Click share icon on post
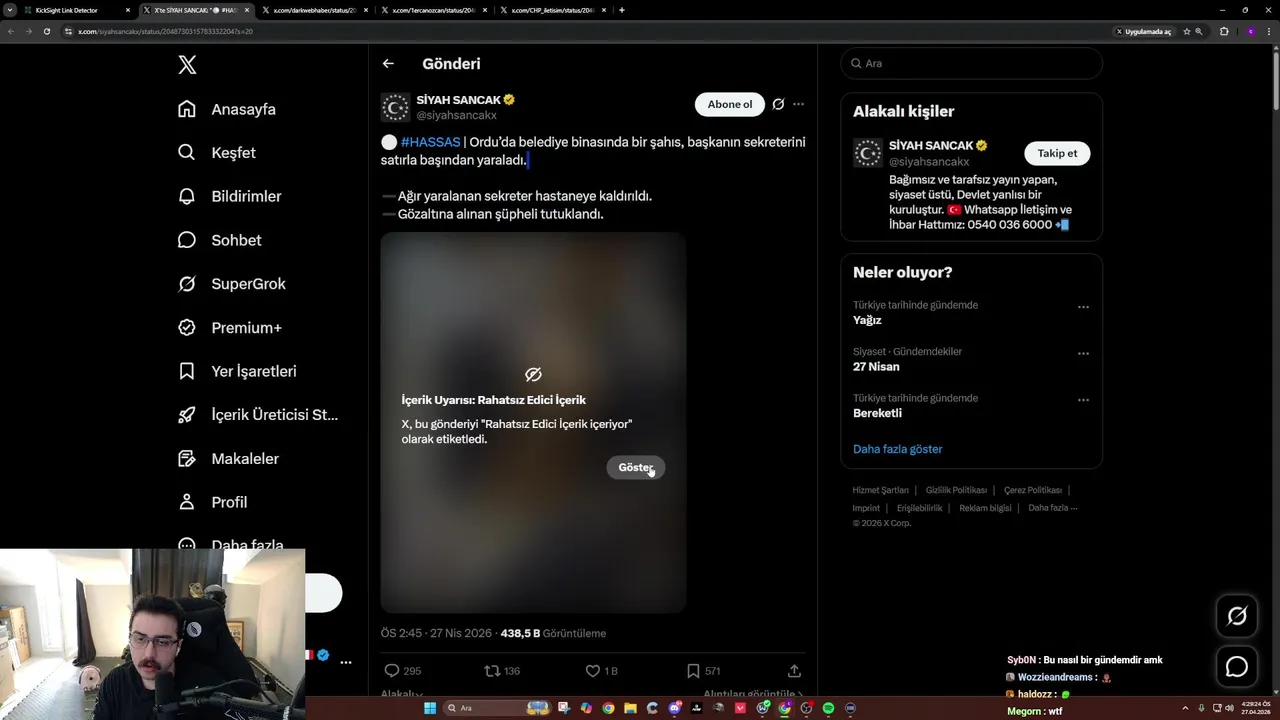This screenshot has width=1280, height=720. [x=794, y=671]
